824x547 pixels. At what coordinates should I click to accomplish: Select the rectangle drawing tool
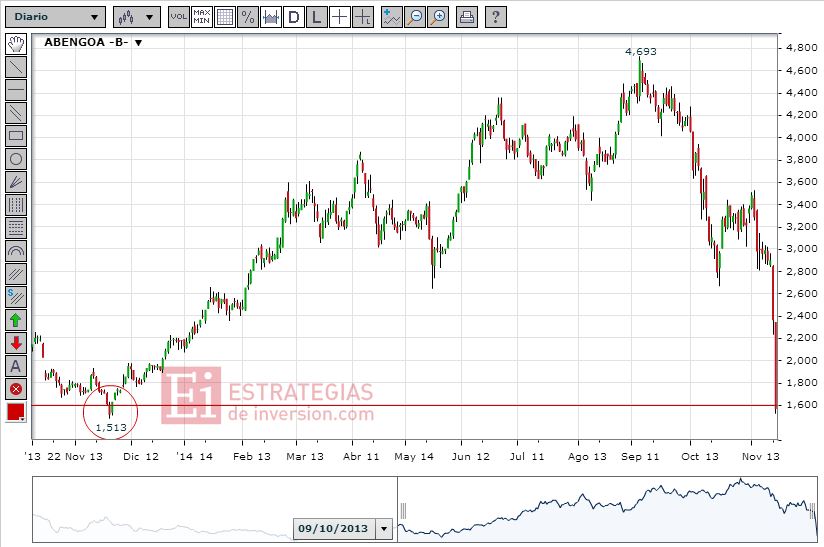[x=16, y=136]
